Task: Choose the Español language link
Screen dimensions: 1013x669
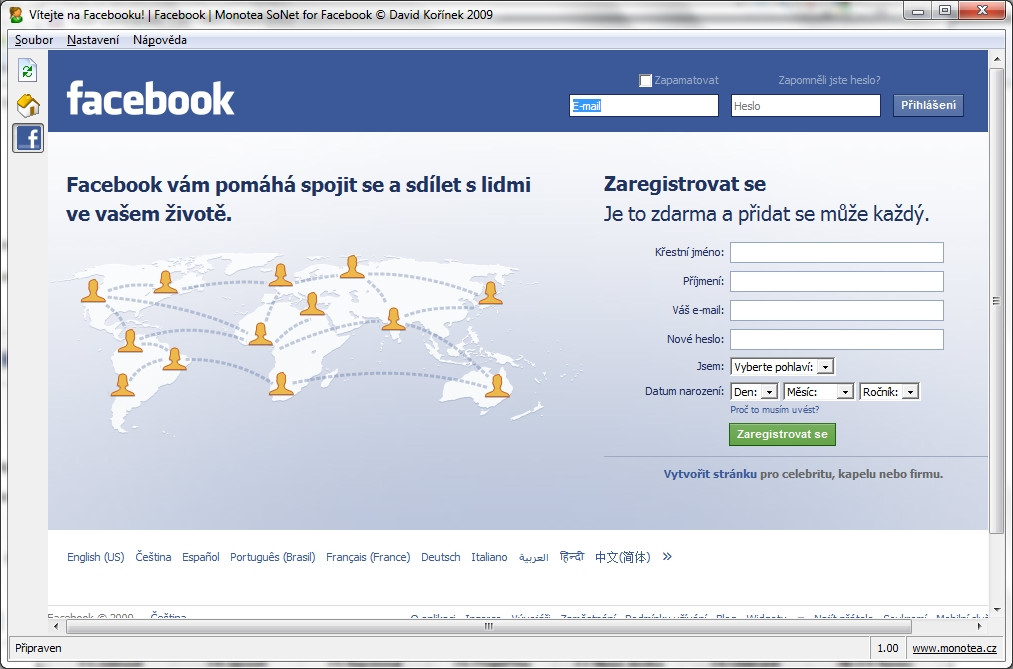Action: 201,557
